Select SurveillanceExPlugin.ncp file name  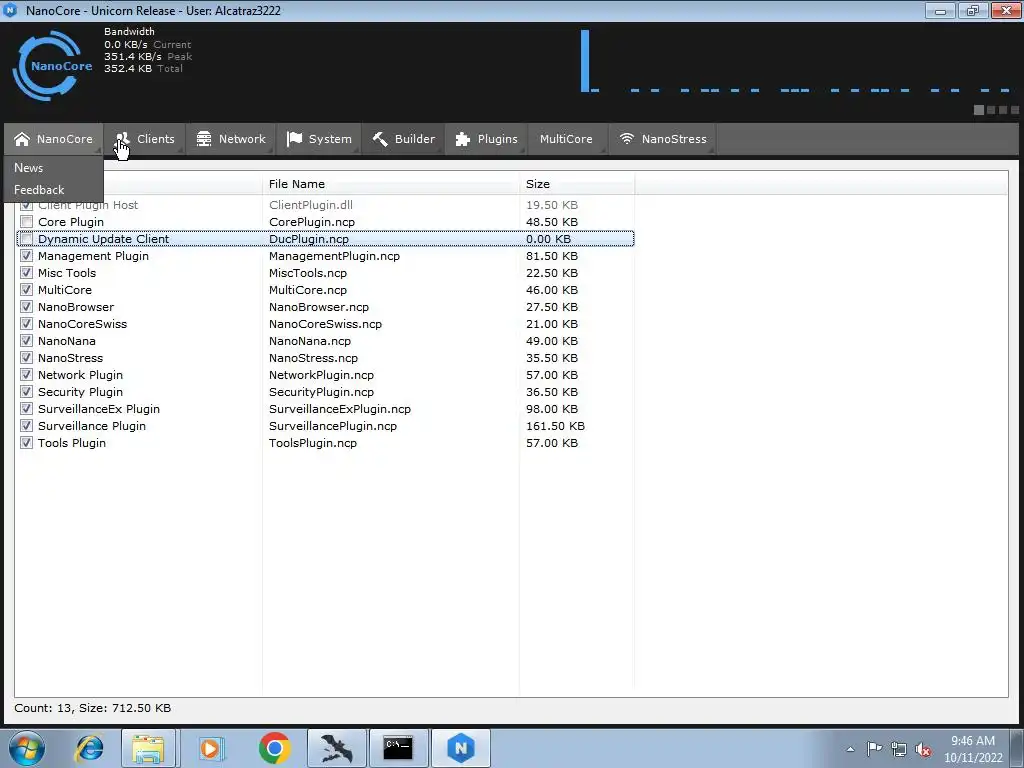[340, 409]
